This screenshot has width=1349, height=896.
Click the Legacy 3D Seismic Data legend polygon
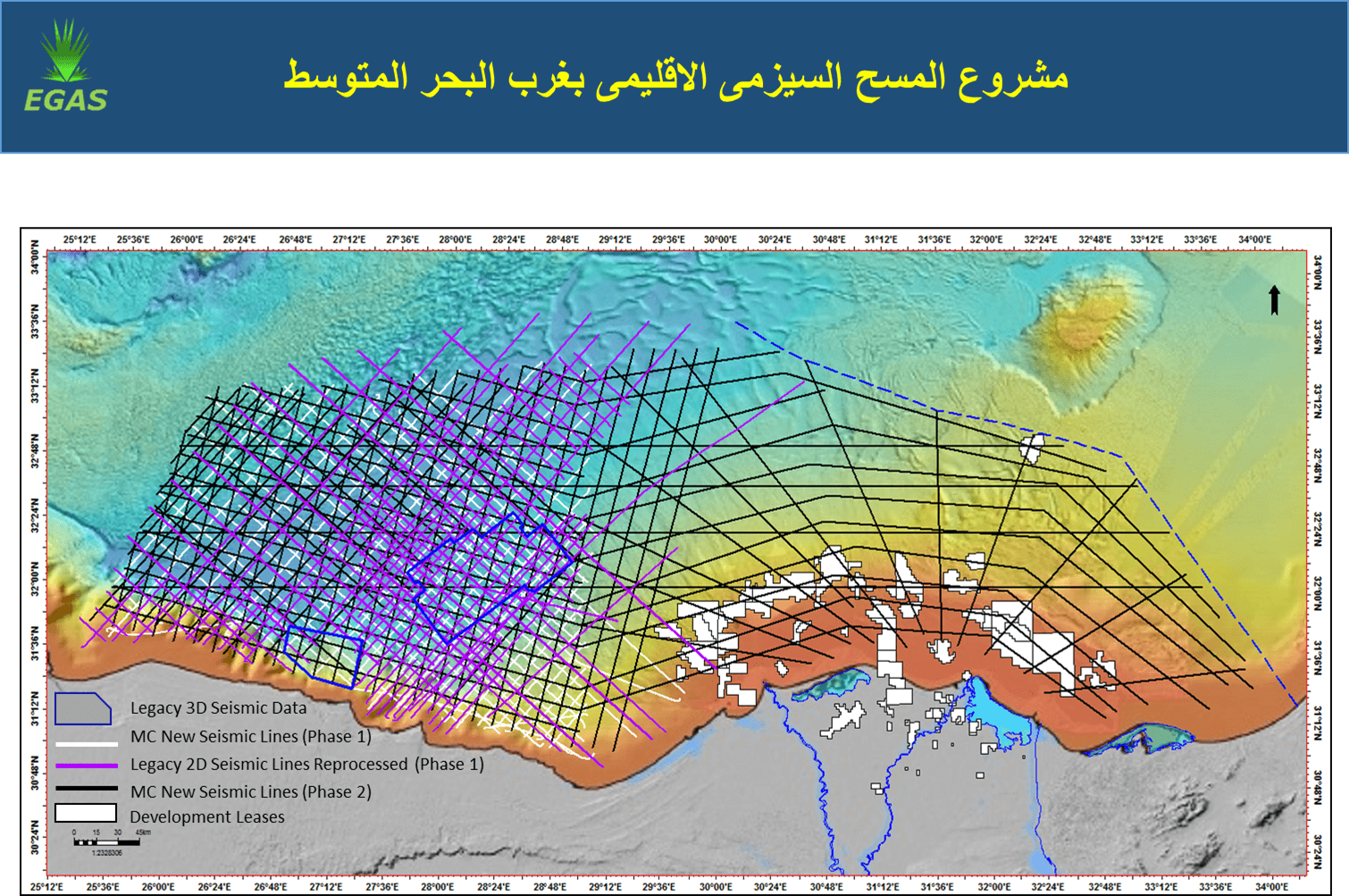(83, 708)
